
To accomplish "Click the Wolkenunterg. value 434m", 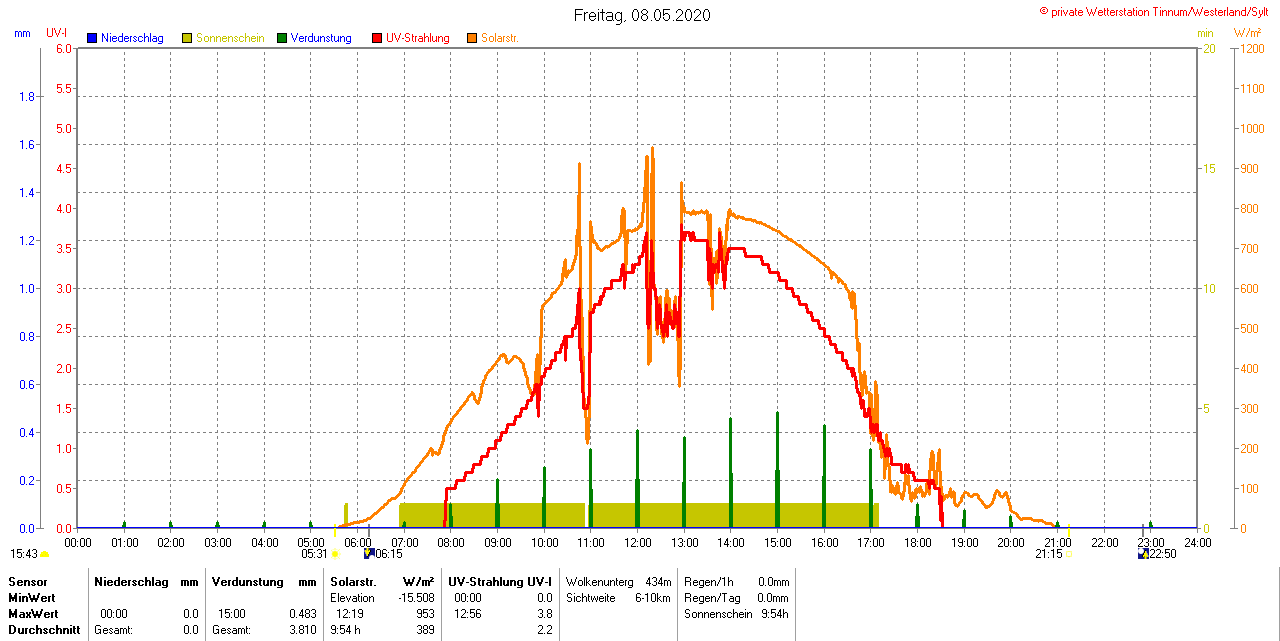I will [658, 582].
